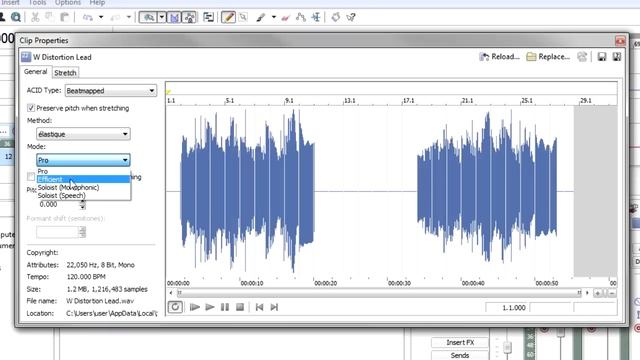Close the Clip Properties dialog
Screen dimensions: 640x360
[620, 41]
